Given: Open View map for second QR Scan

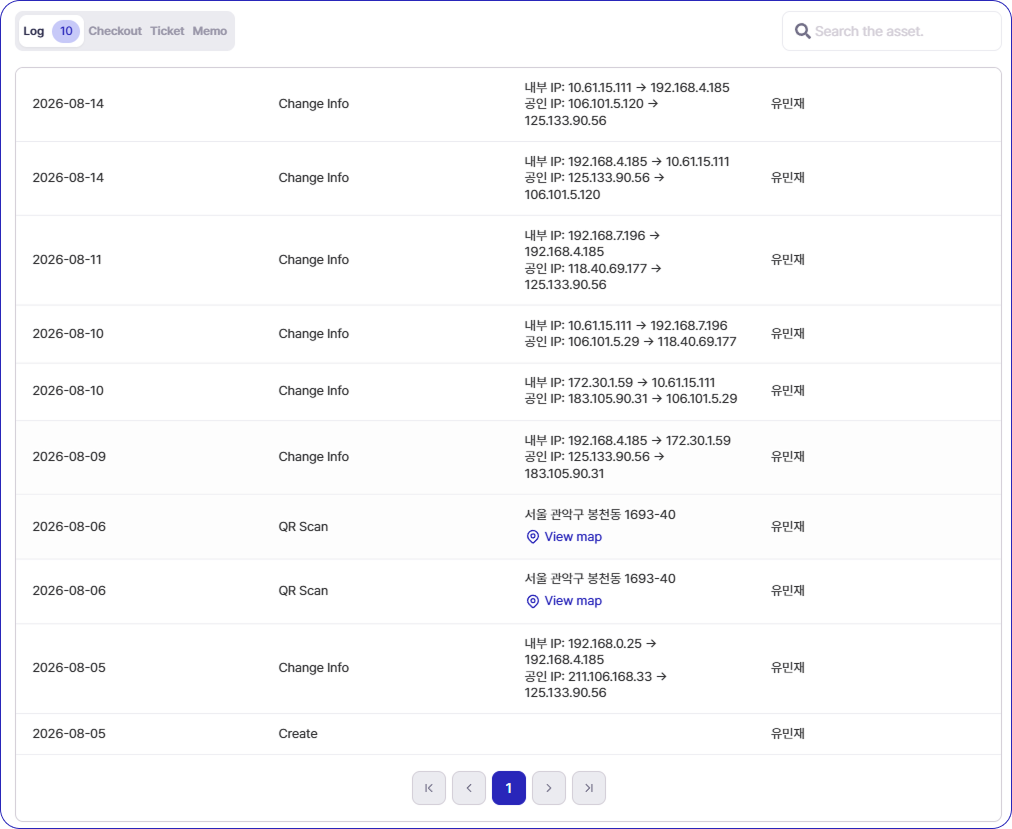Looking at the screenshot, I should [573, 600].
